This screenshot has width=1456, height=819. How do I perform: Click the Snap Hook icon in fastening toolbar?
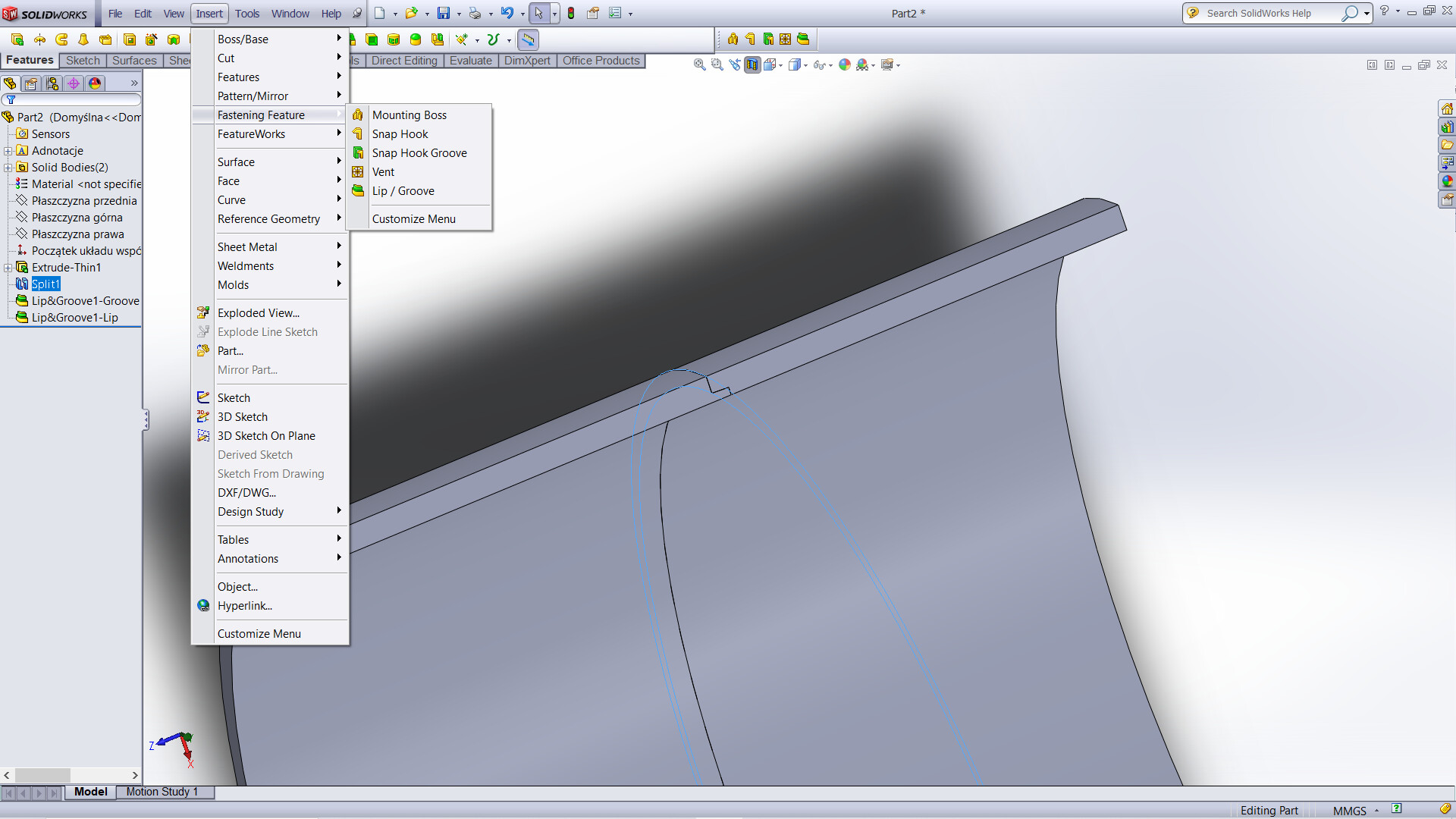(750, 39)
